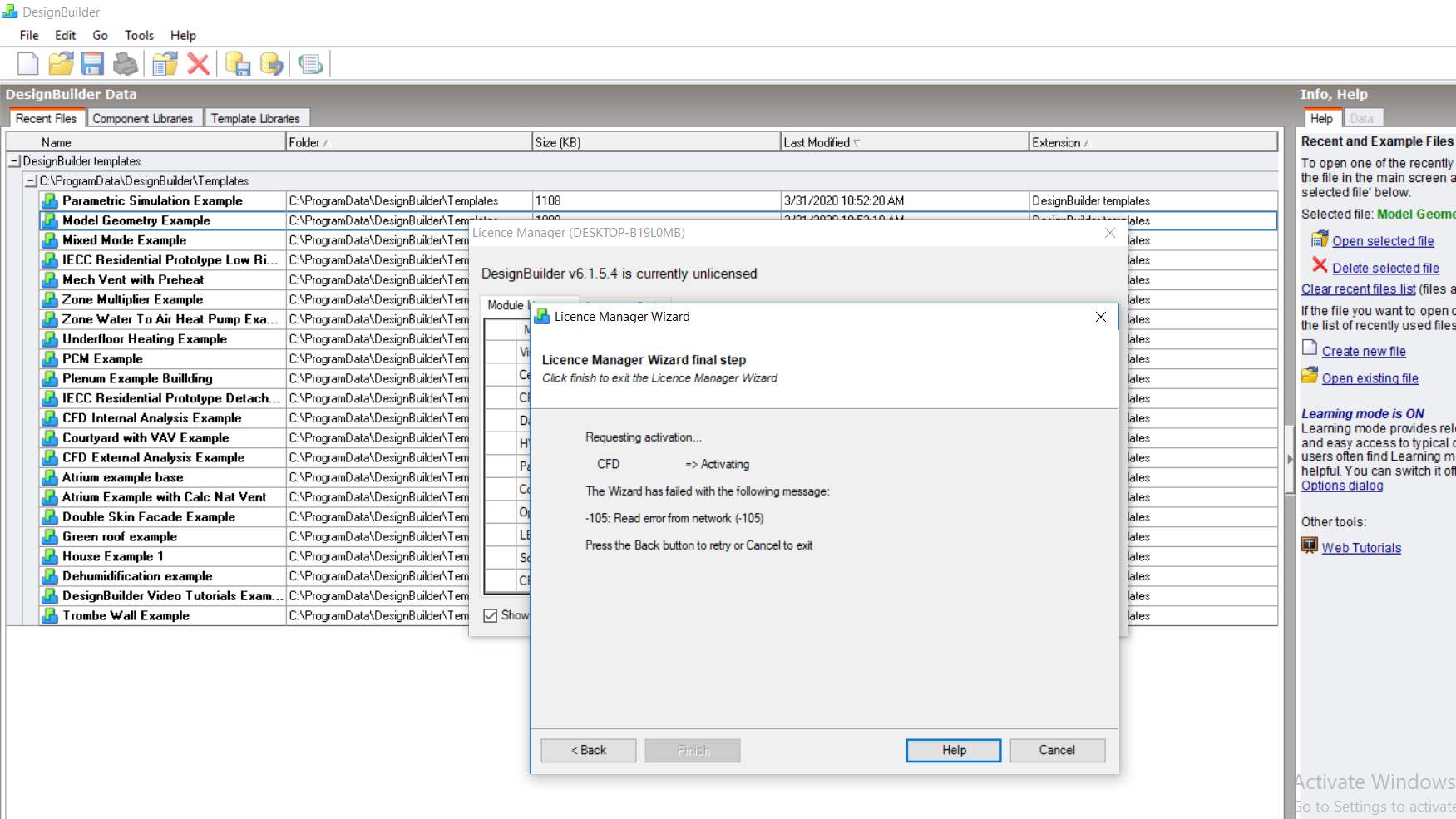Switch to the Template Libraries tab
The height and width of the screenshot is (819, 1456).
click(255, 118)
